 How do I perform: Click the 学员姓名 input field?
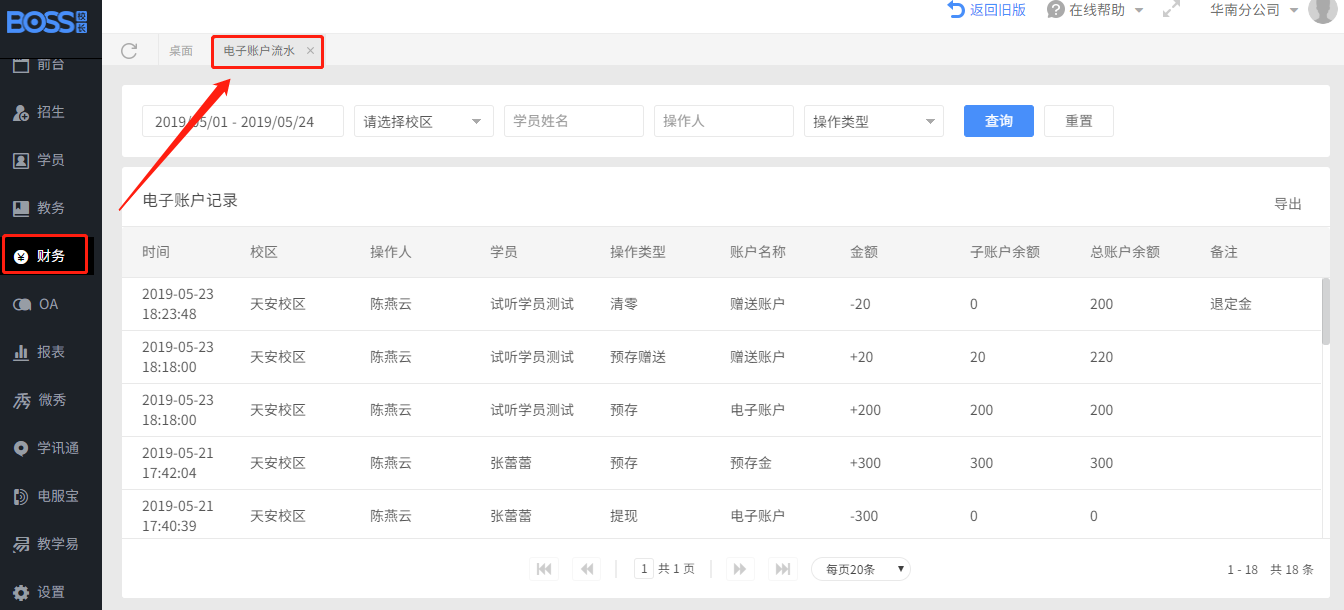(574, 121)
